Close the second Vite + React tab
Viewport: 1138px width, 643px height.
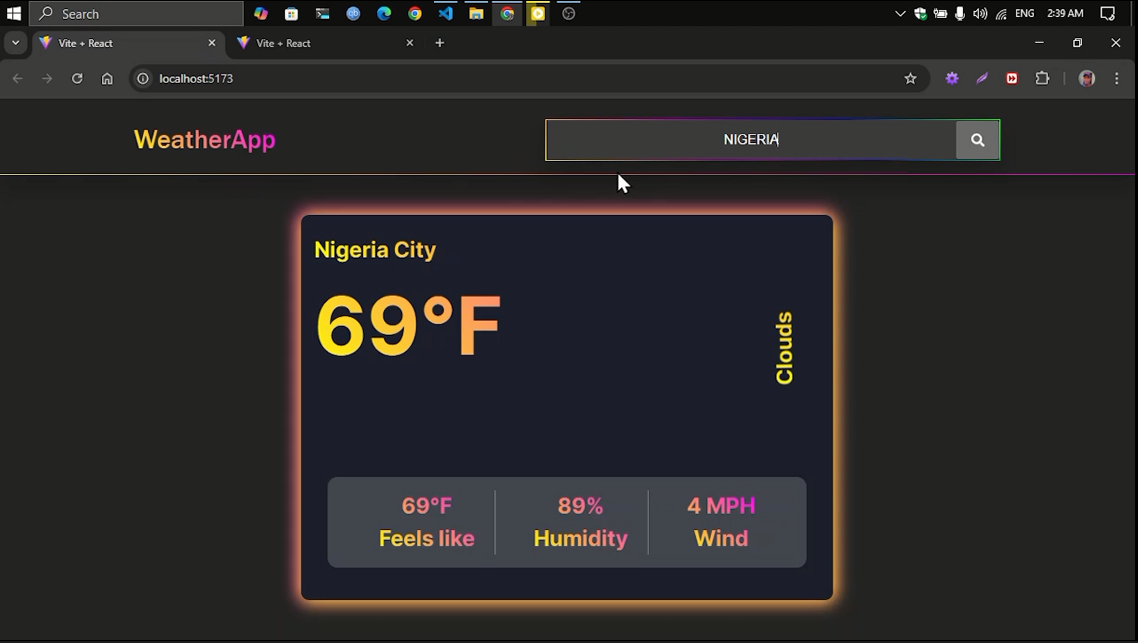(x=410, y=43)
